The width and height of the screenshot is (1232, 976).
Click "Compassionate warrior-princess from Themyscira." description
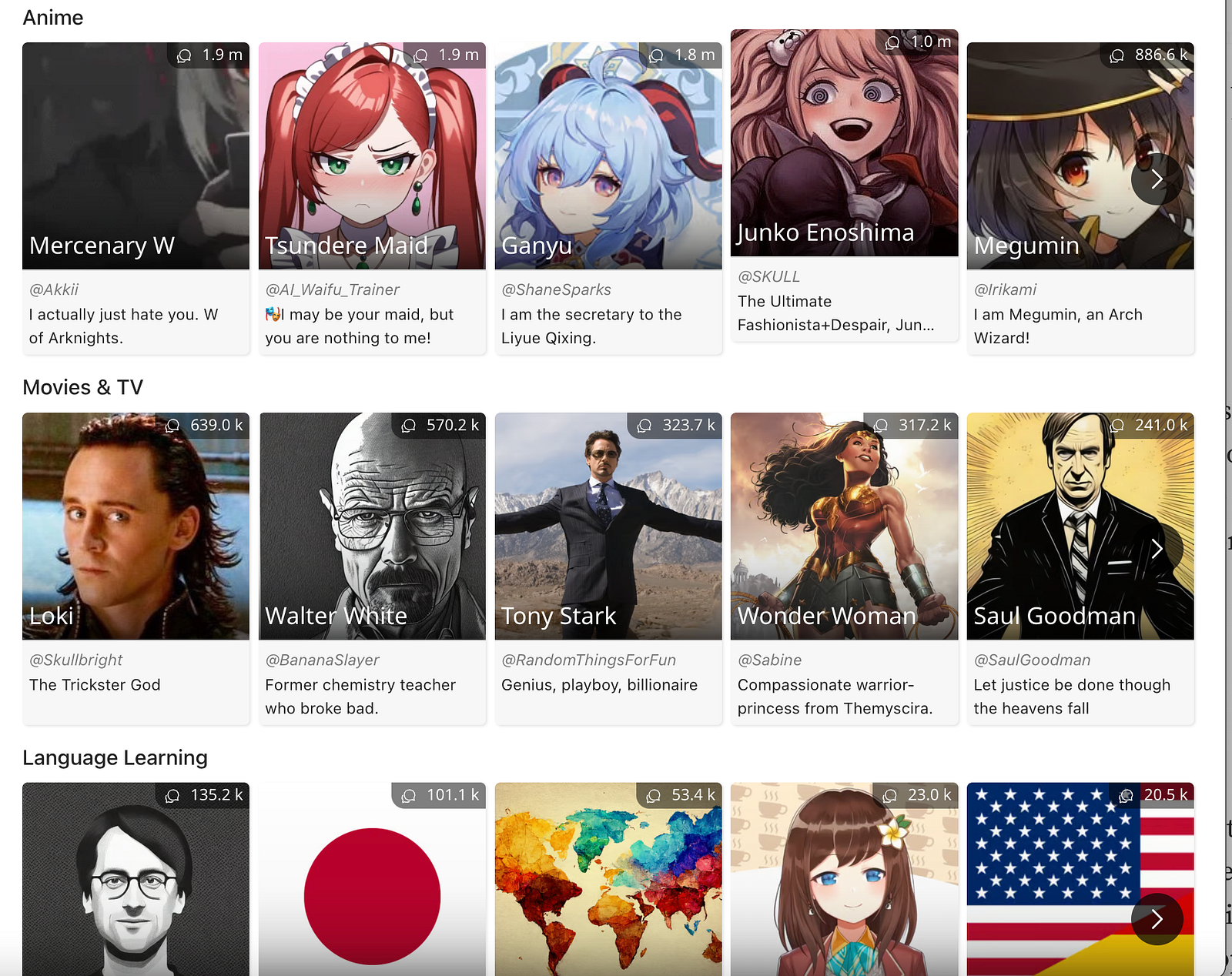[x=835, y=697]
